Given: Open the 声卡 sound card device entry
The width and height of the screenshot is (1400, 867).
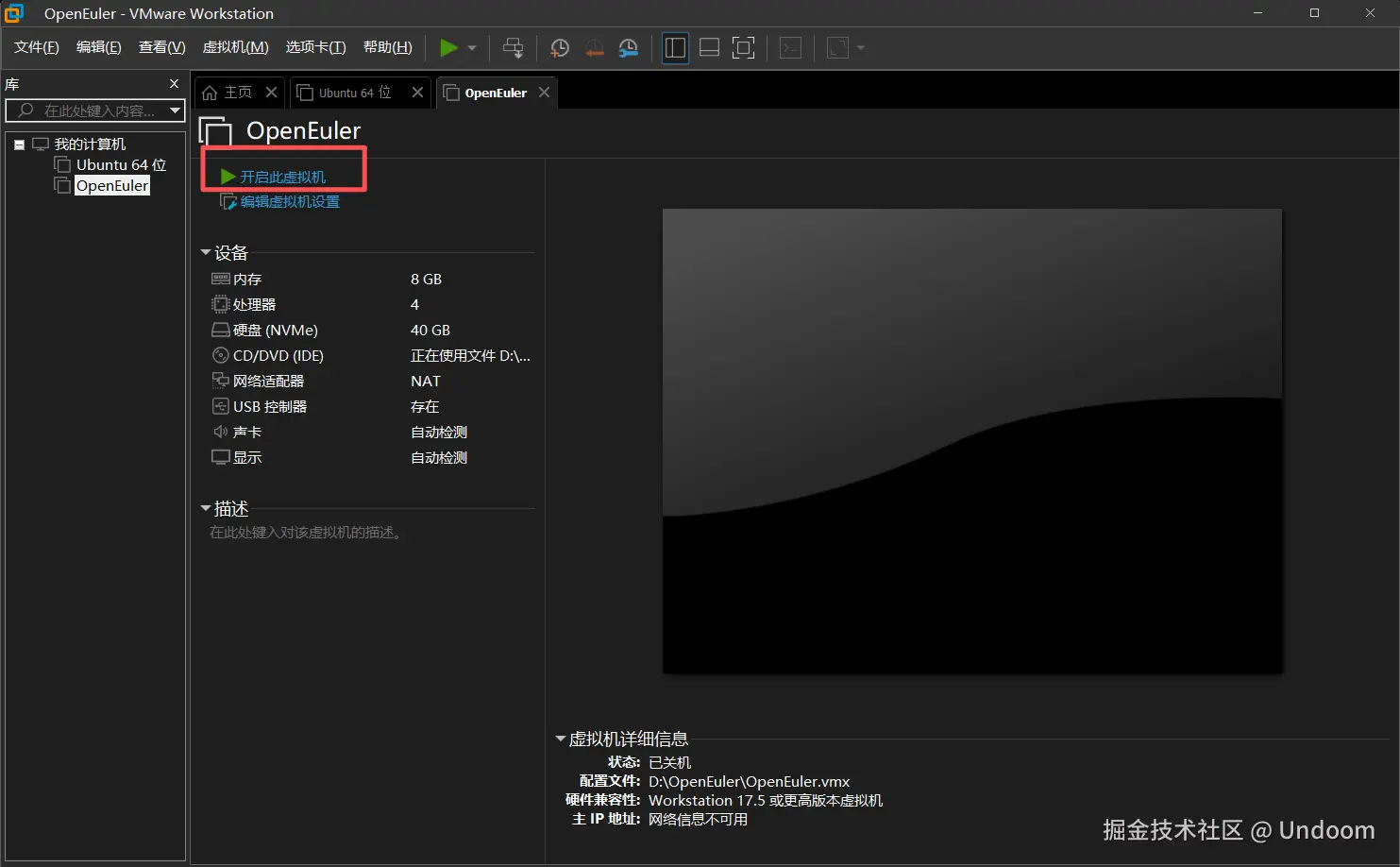Looking at the screenshot, I should [237, 432].
